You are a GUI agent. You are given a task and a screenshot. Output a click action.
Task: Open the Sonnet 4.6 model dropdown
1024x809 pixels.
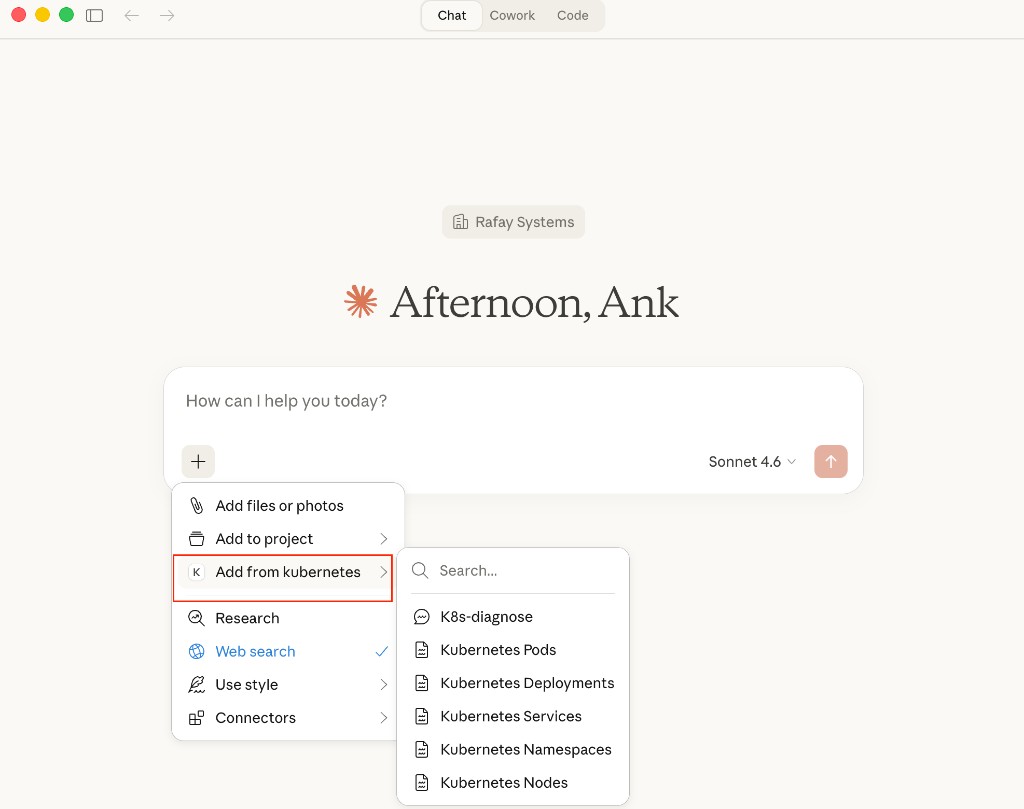pos(752,461)
